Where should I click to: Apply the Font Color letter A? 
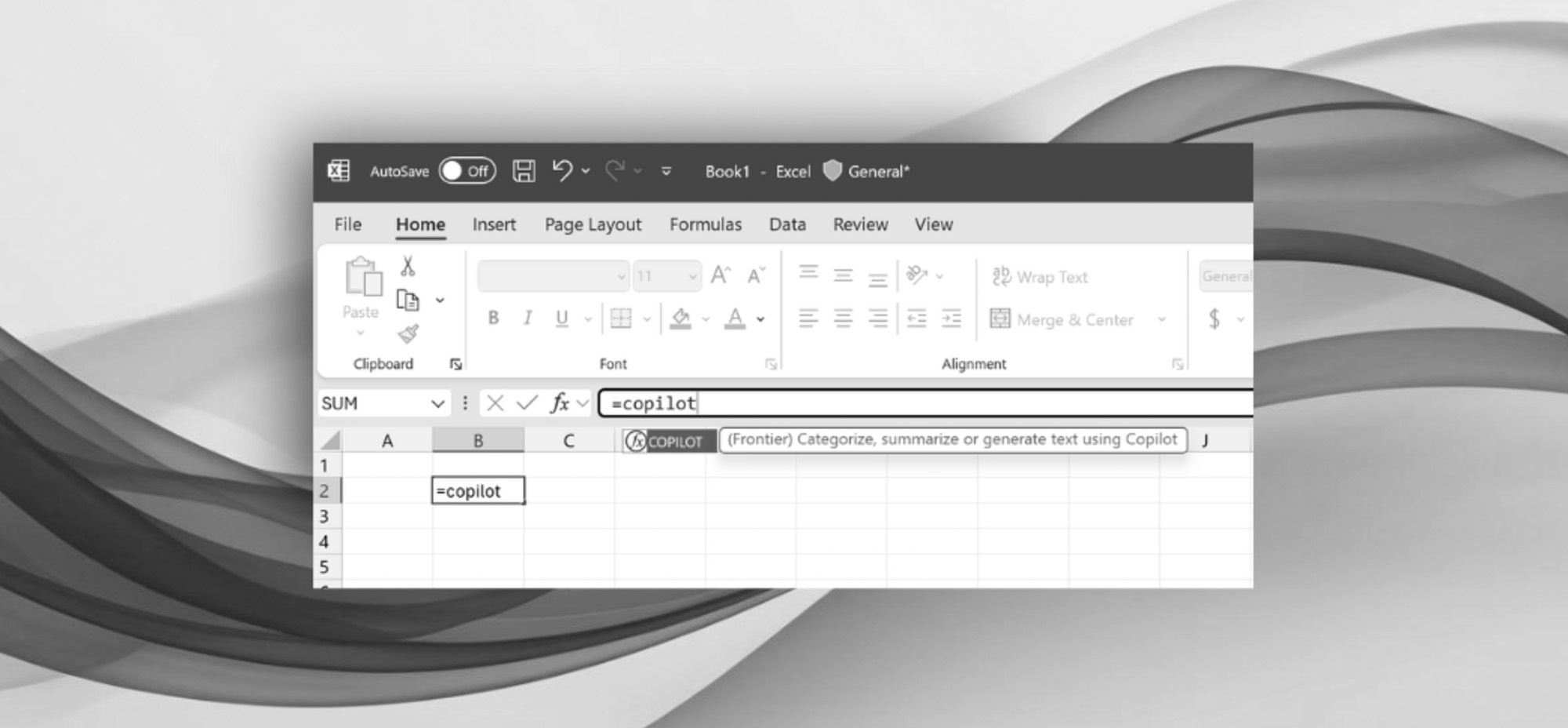735,318
